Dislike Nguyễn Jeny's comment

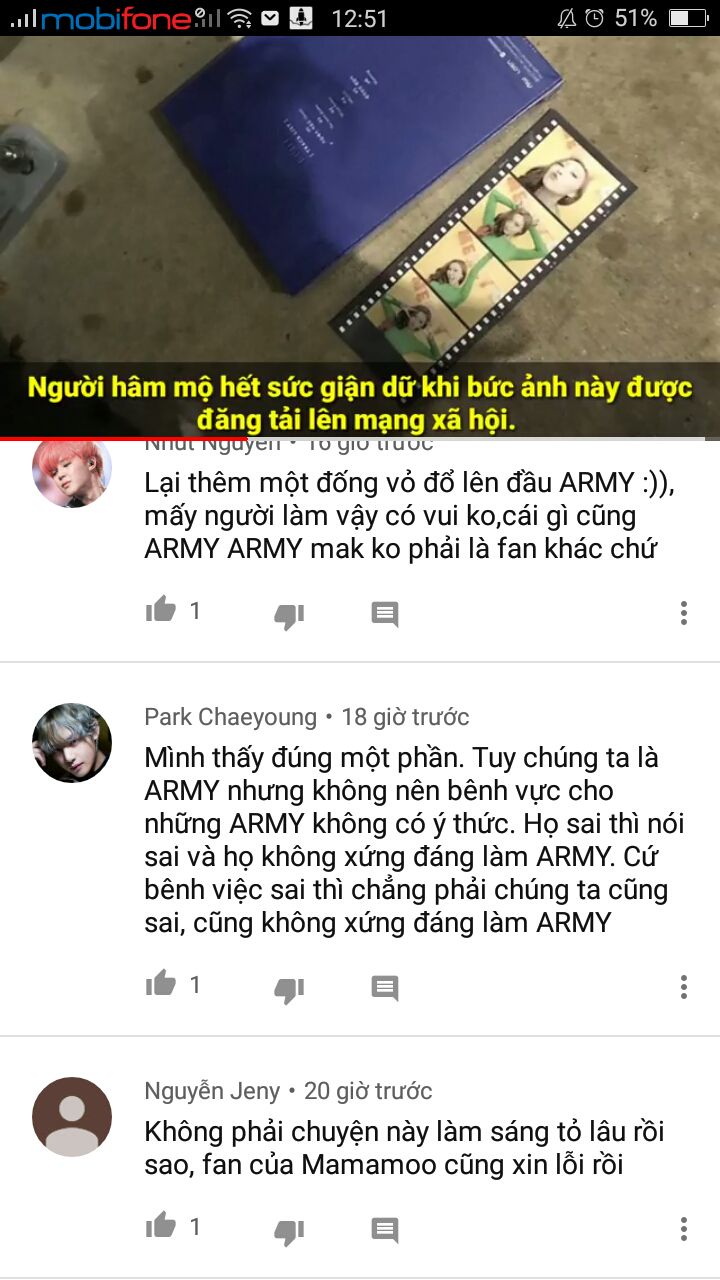click(289, 1230)
